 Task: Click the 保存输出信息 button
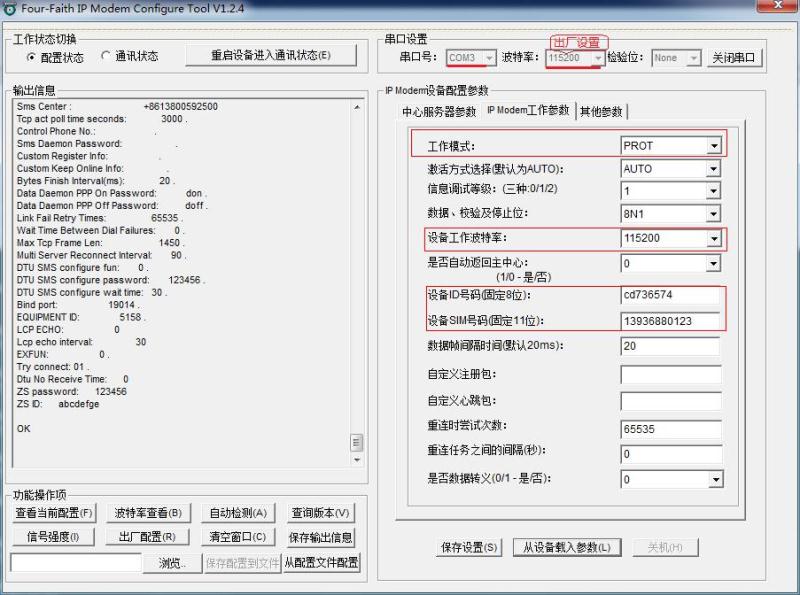320,537
